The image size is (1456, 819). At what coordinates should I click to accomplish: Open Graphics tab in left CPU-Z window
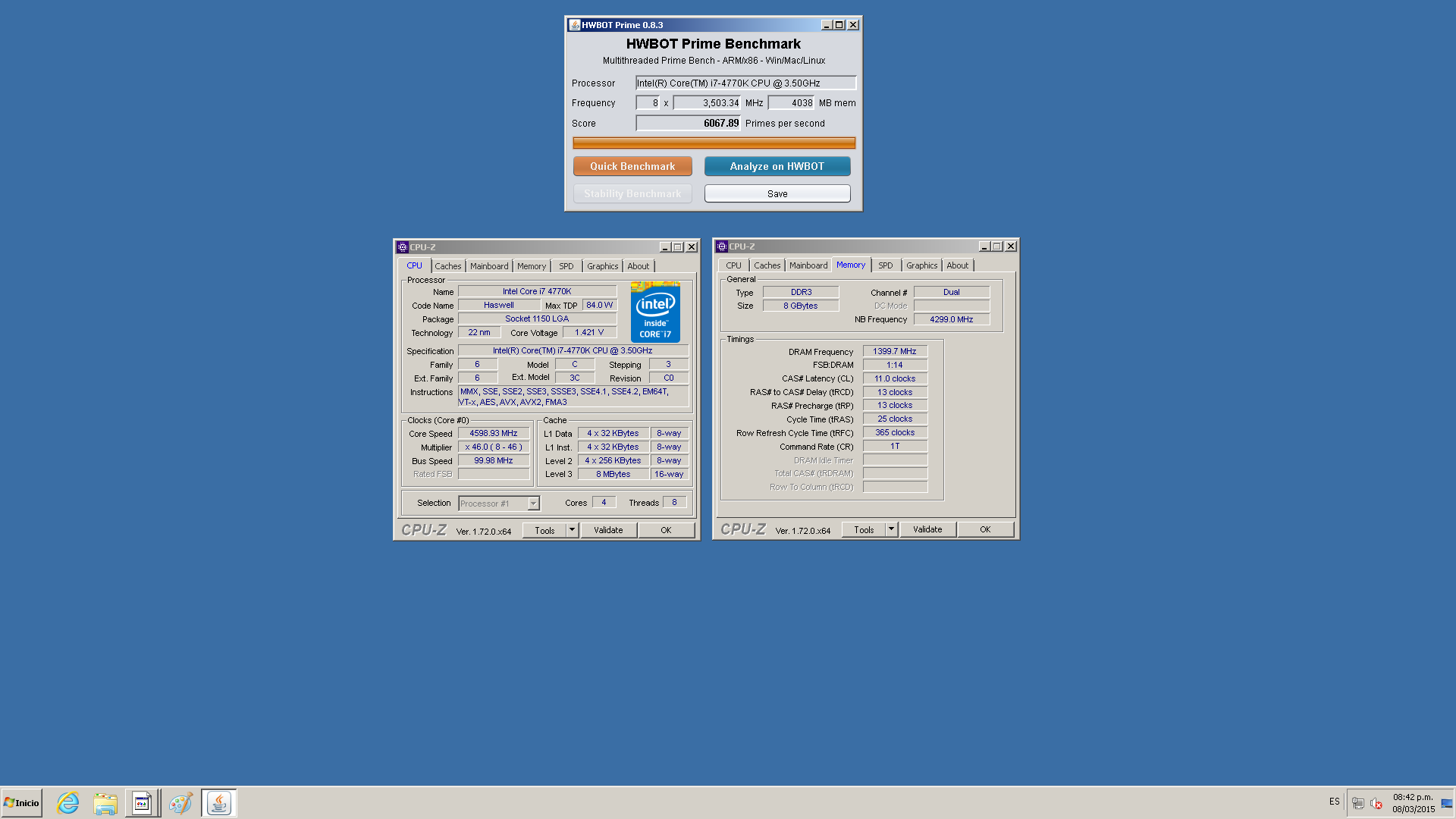pos(603,266)
